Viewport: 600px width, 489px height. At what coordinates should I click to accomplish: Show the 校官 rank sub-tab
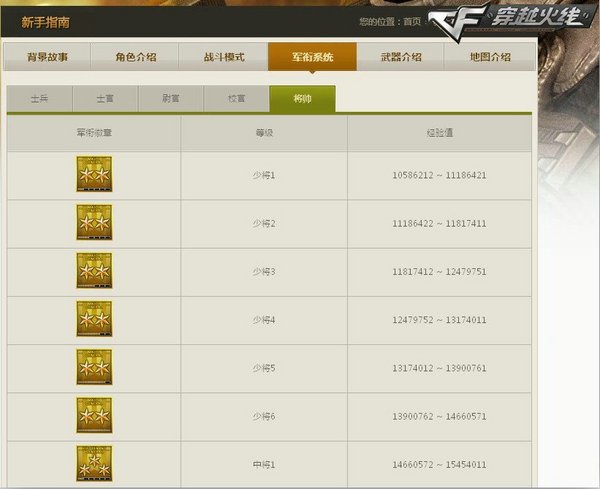point(236,99)
